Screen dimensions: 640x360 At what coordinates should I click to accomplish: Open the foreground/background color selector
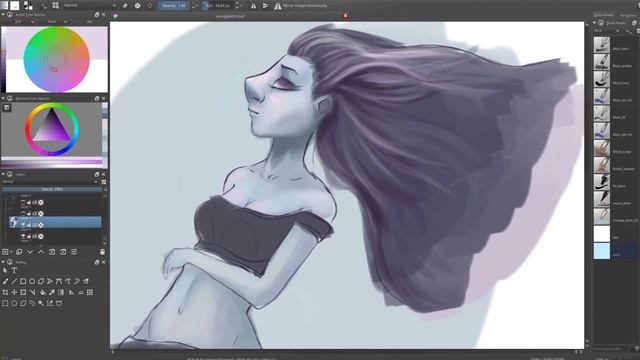pos(28,5)
